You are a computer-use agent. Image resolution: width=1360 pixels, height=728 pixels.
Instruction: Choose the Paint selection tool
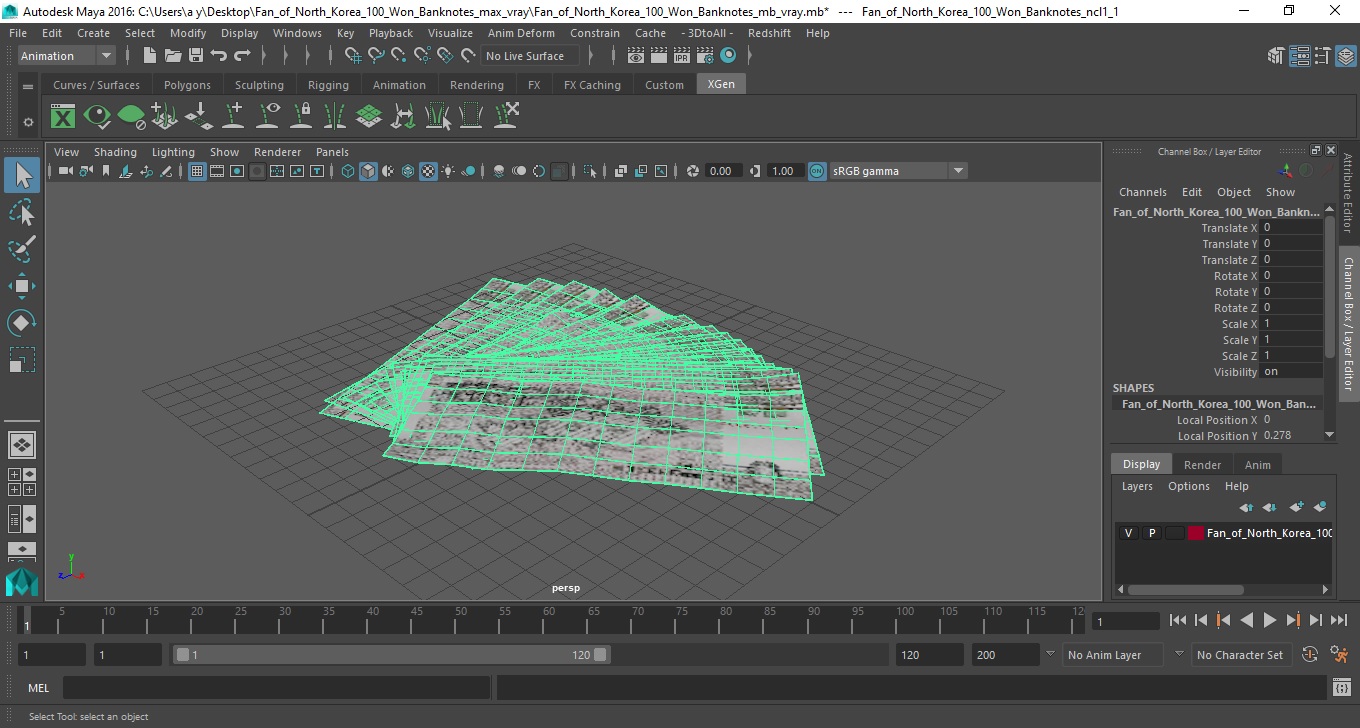[x=22, y=249]
